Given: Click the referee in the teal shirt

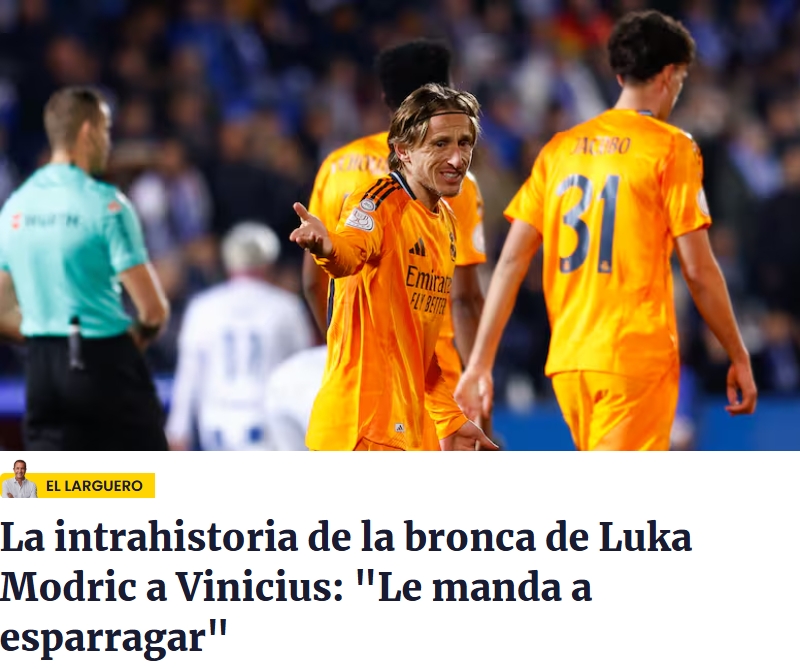Looking at the screenshot, I should pos(82,269).
